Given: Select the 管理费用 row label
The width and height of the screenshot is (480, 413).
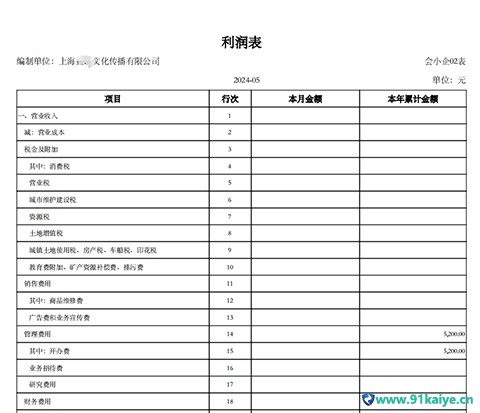Looking at the screenshot, I should (37, 334).
